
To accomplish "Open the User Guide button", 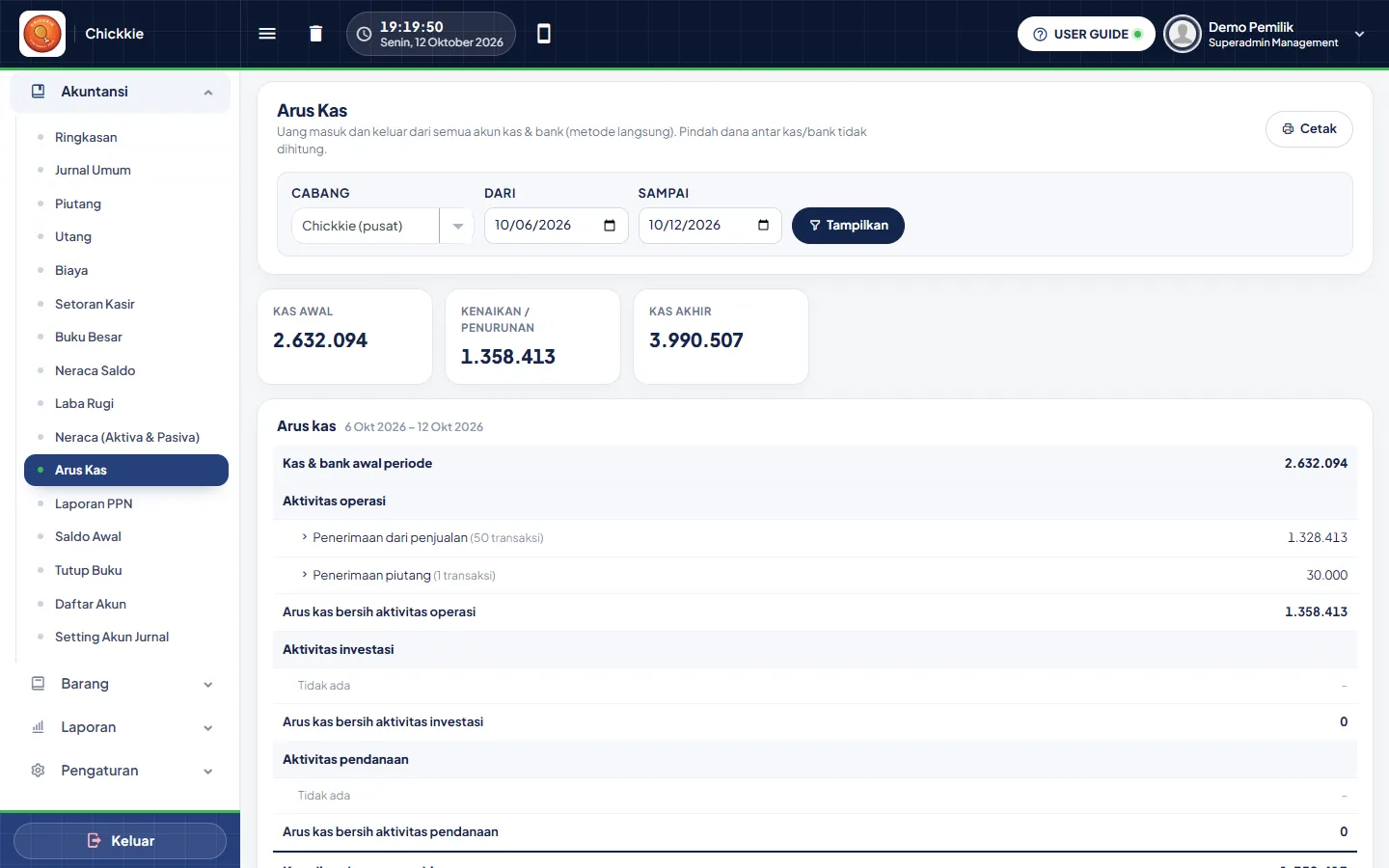I will 1086,34.
